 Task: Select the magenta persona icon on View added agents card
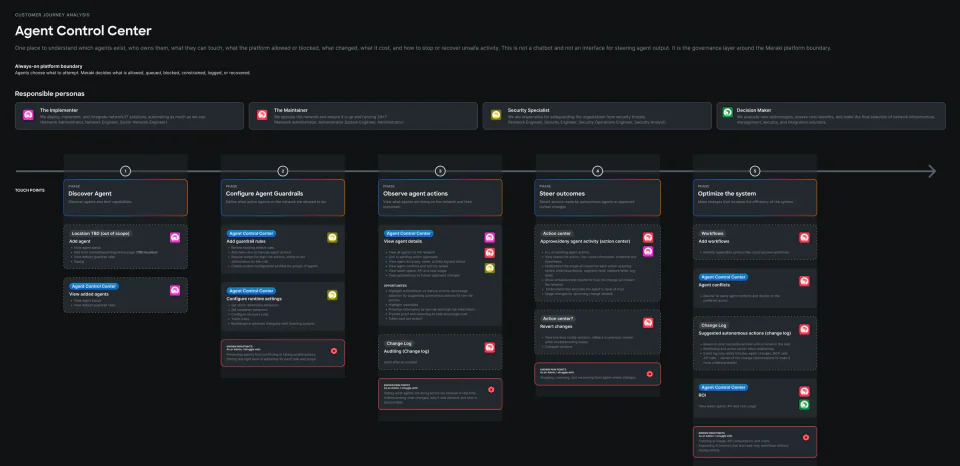pyautogui.click(x=175, y=290)
